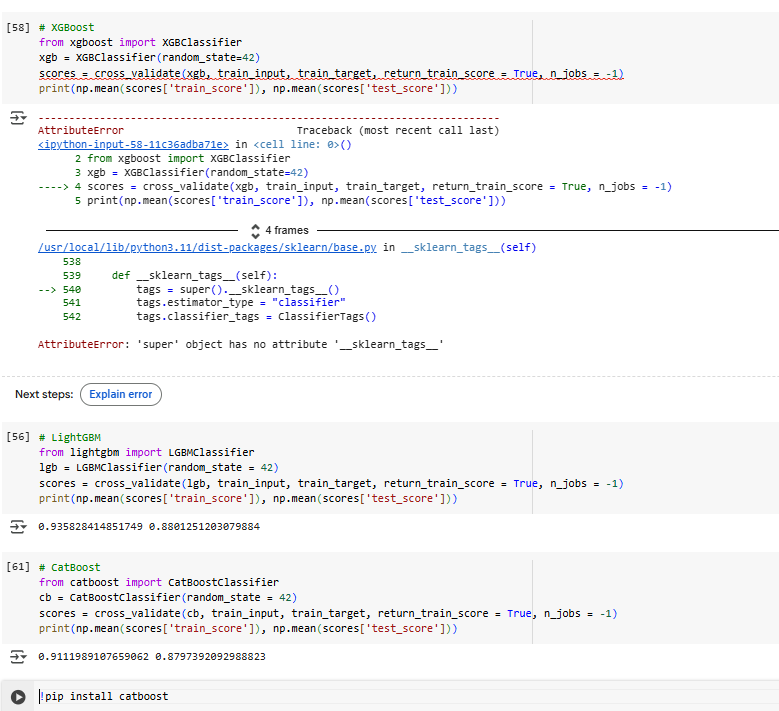Viewport: 779px width, 711px height.
Task: Click the CatBoostClassifier(random_state = 42) line
Action: click(168, 598)
